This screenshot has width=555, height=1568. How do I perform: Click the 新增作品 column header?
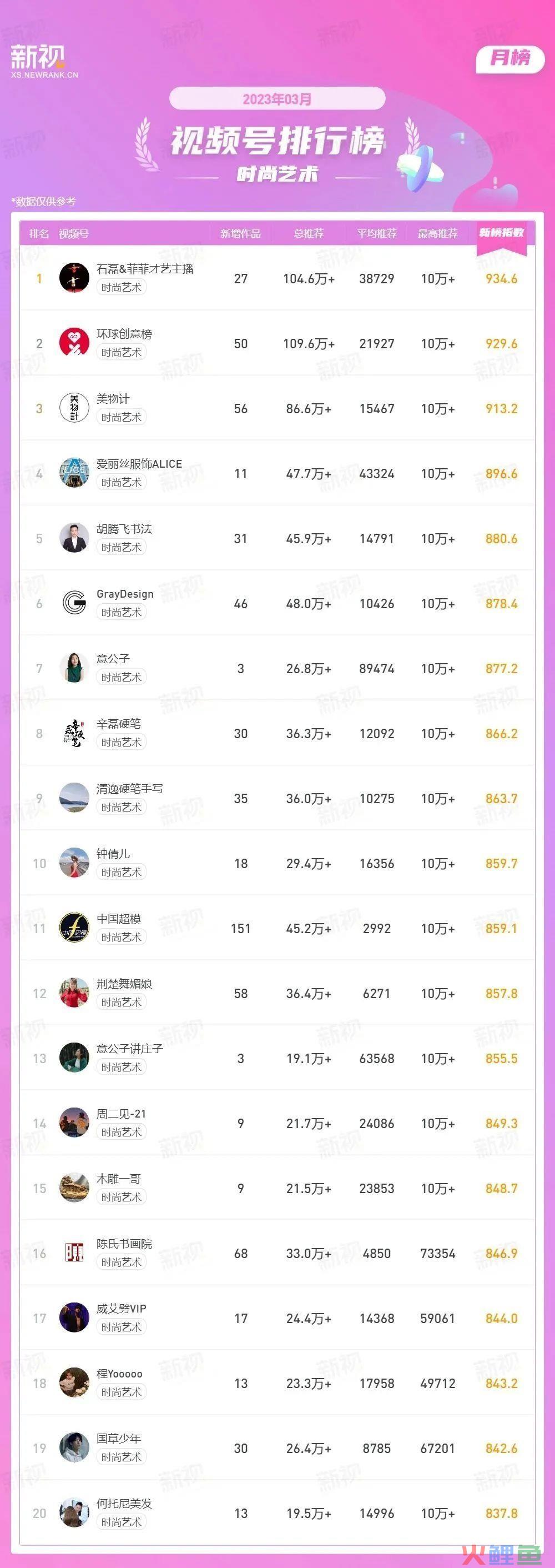pyautogui.click(x=241, y=234)
